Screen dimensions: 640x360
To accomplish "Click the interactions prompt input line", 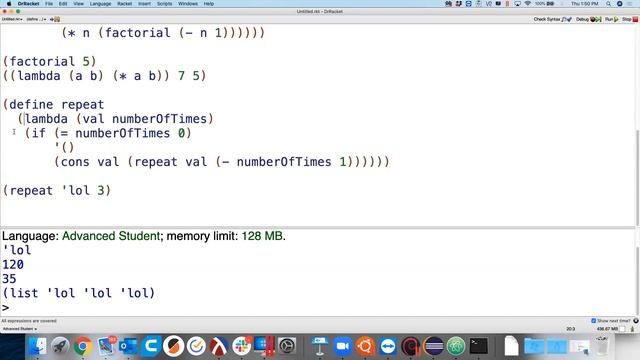I will tap(318, 307).
